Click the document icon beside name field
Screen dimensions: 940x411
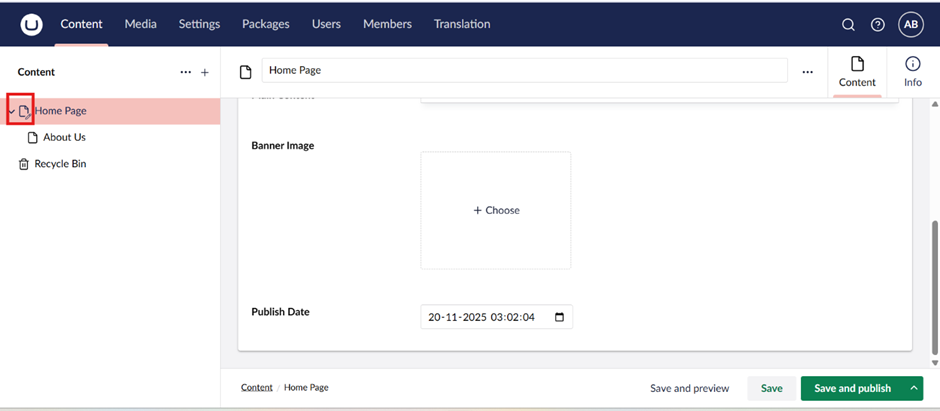246,72
